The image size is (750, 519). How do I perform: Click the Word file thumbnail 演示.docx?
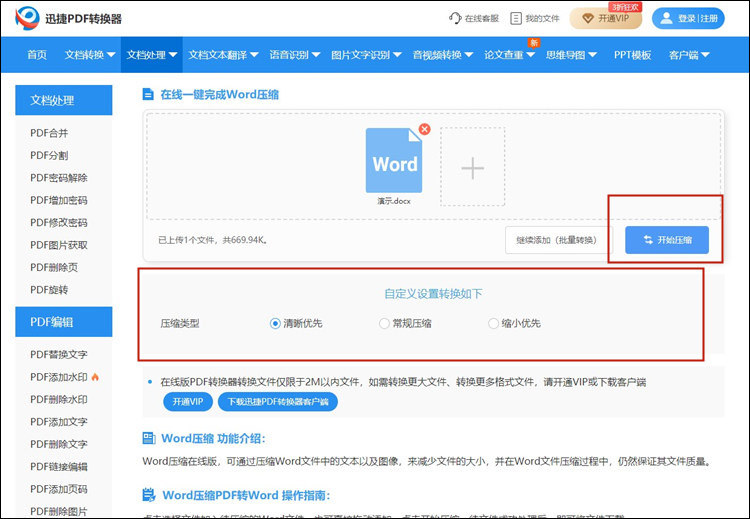394,160
